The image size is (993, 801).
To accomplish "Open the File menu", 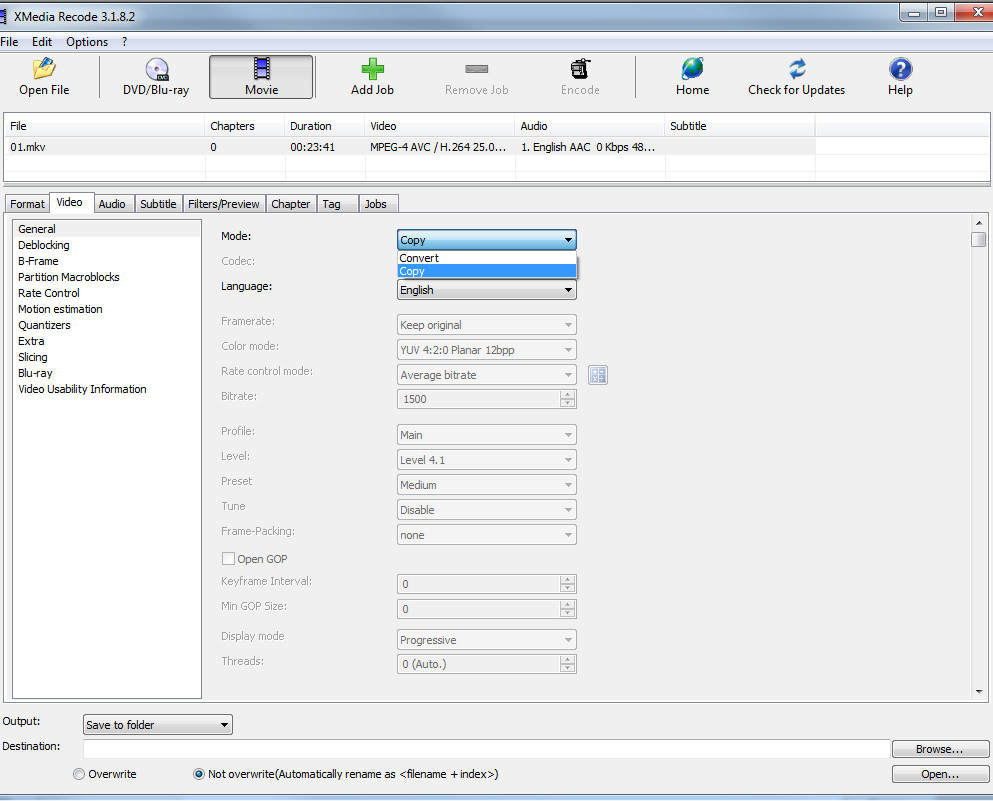I will point(9,42).
